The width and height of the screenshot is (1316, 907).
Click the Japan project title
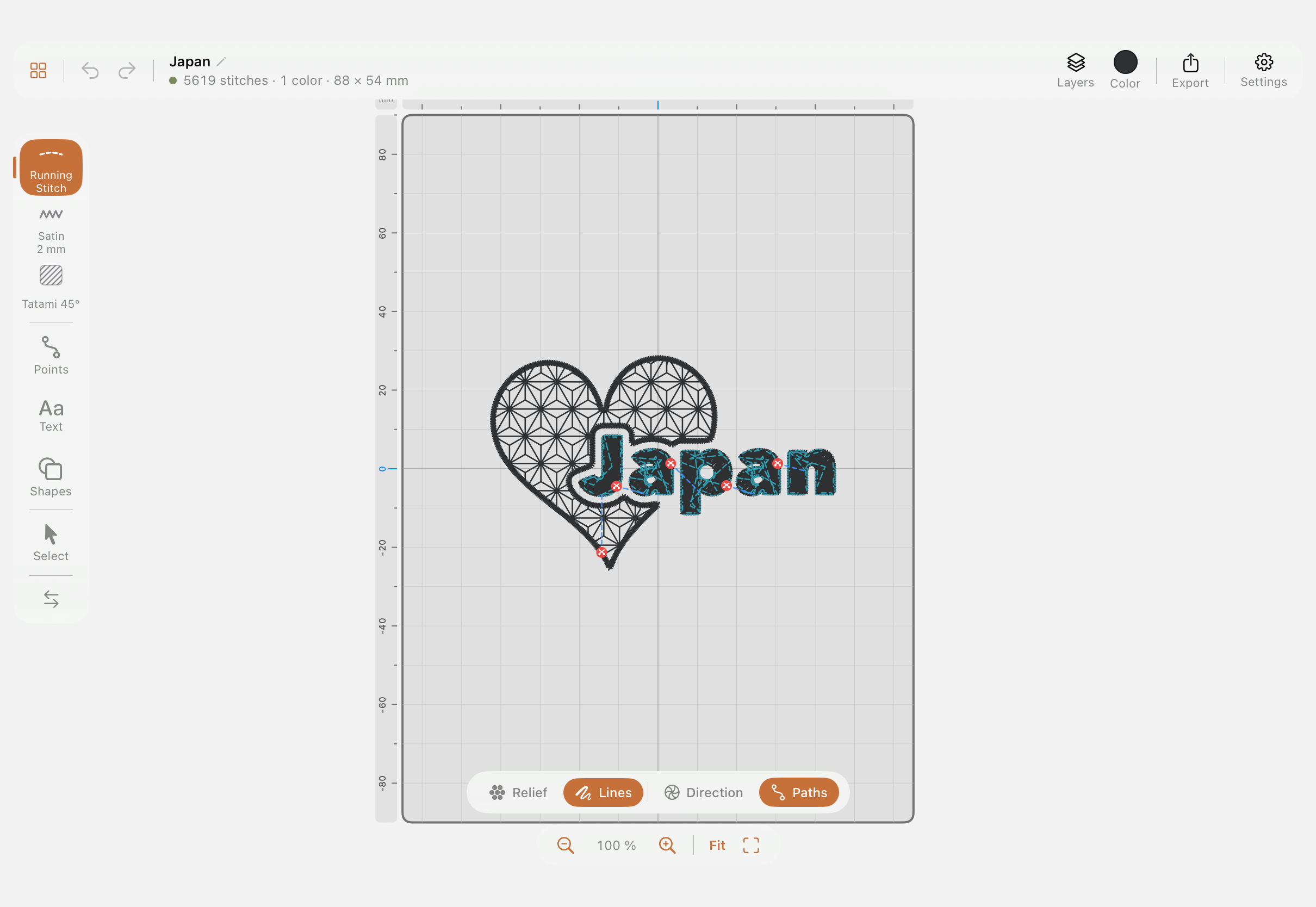coord(190,61)
